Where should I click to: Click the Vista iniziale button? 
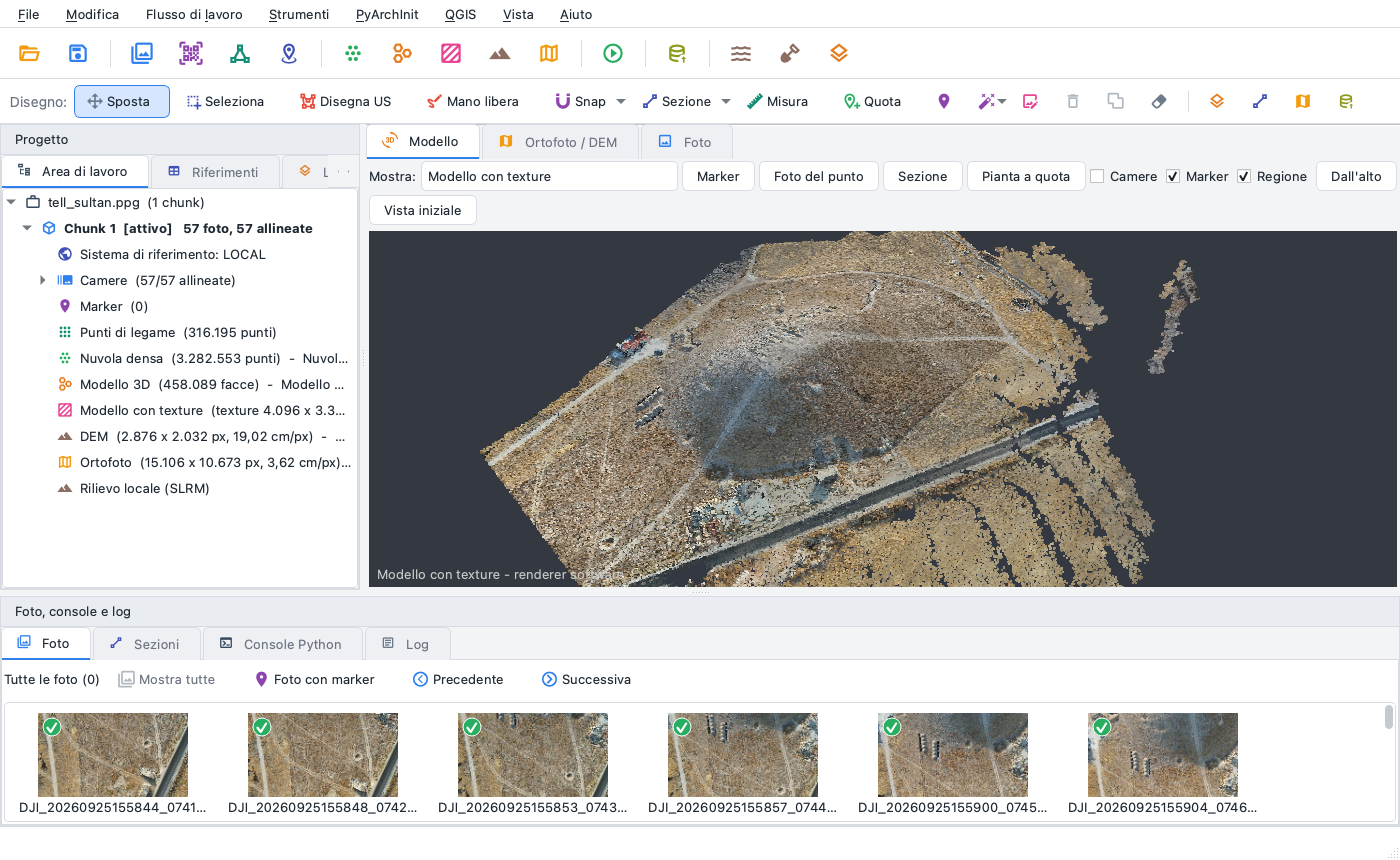click(423, 210)
